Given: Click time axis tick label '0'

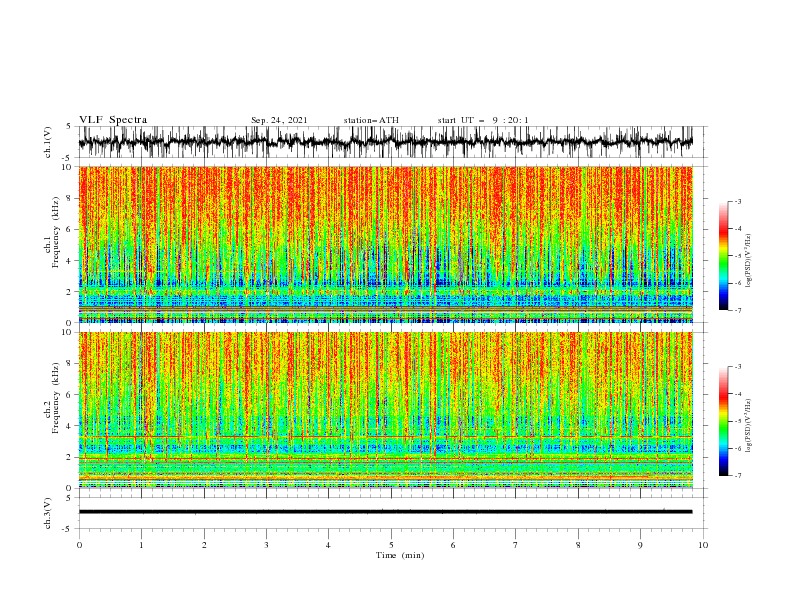Looking at the screenshot, I should [79, 545].
